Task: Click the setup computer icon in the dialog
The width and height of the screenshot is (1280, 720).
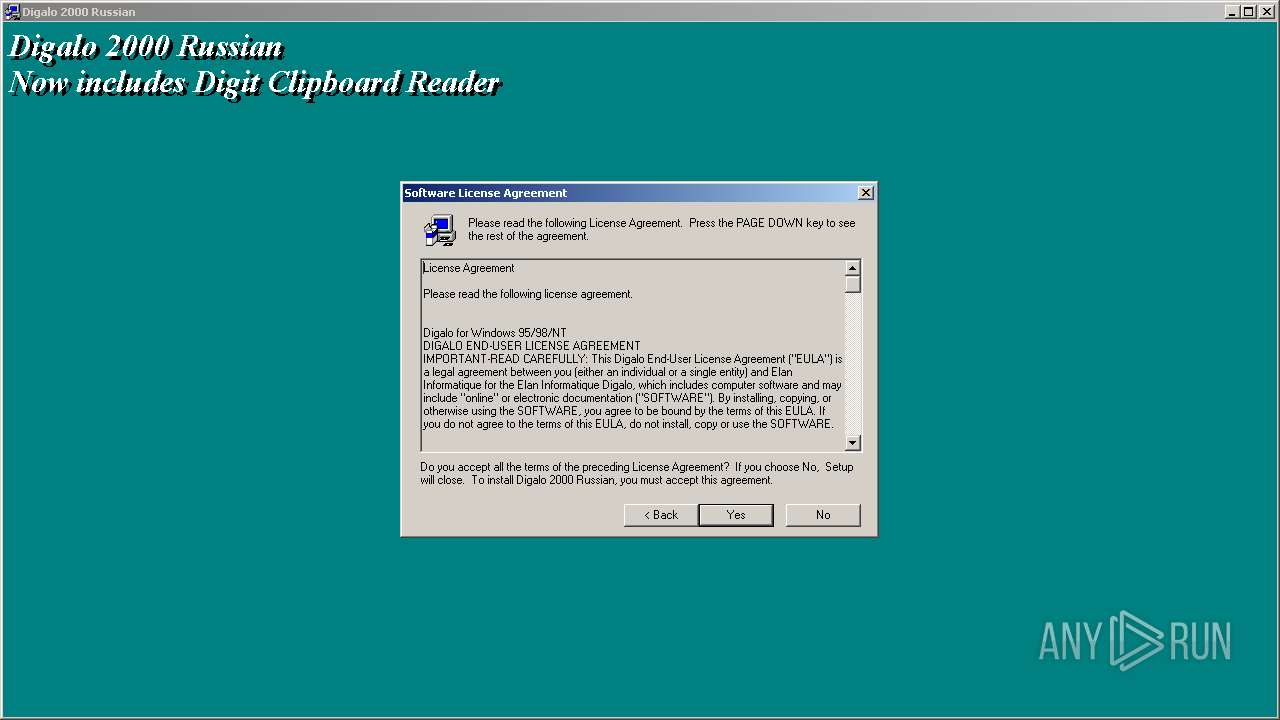Action: (439, 231)
